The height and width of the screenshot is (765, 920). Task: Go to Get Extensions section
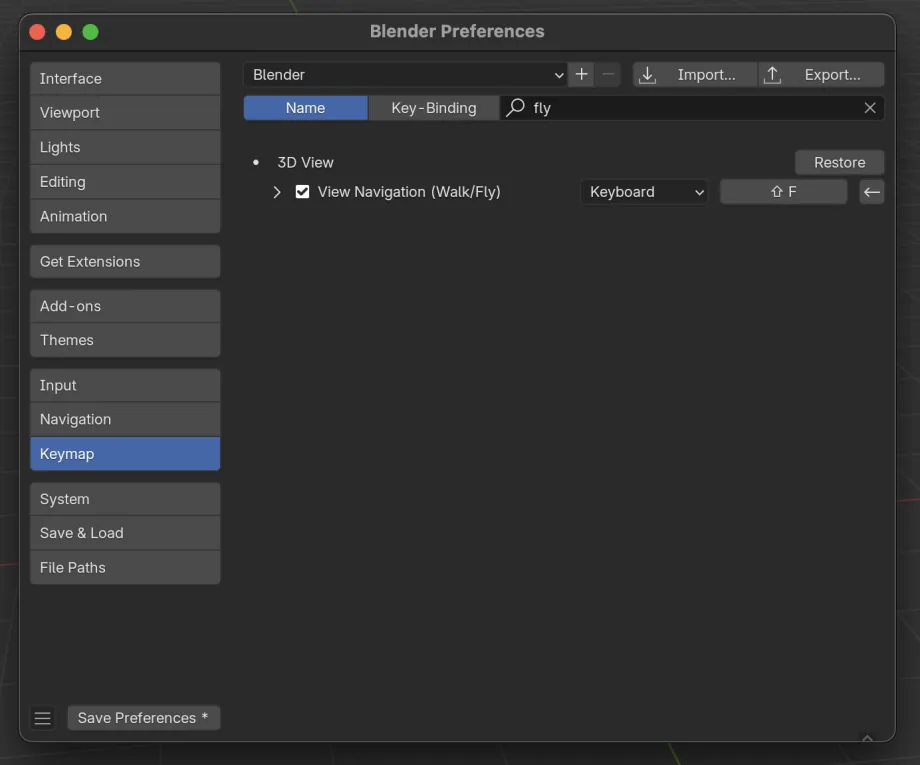(x=125, y=262)
